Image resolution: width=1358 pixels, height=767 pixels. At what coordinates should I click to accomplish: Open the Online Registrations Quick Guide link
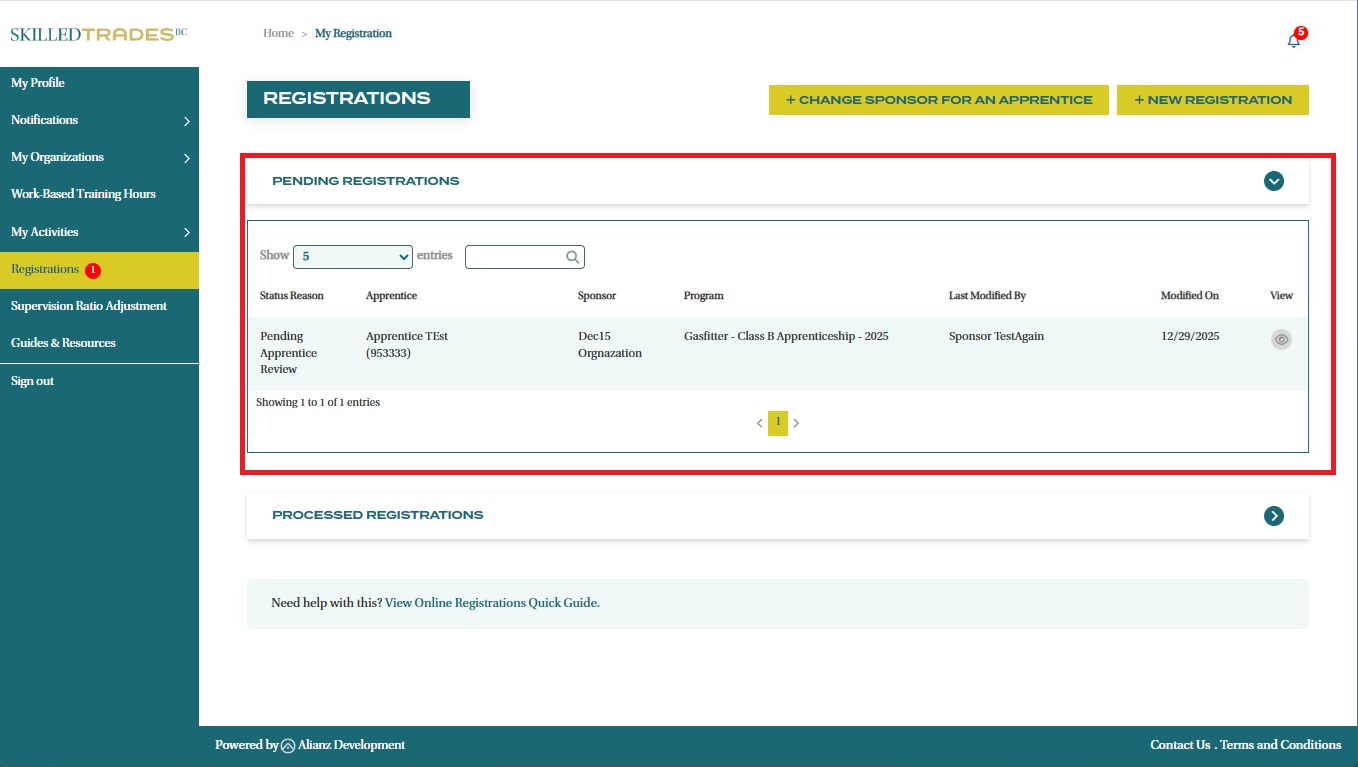tap(492, 603)
